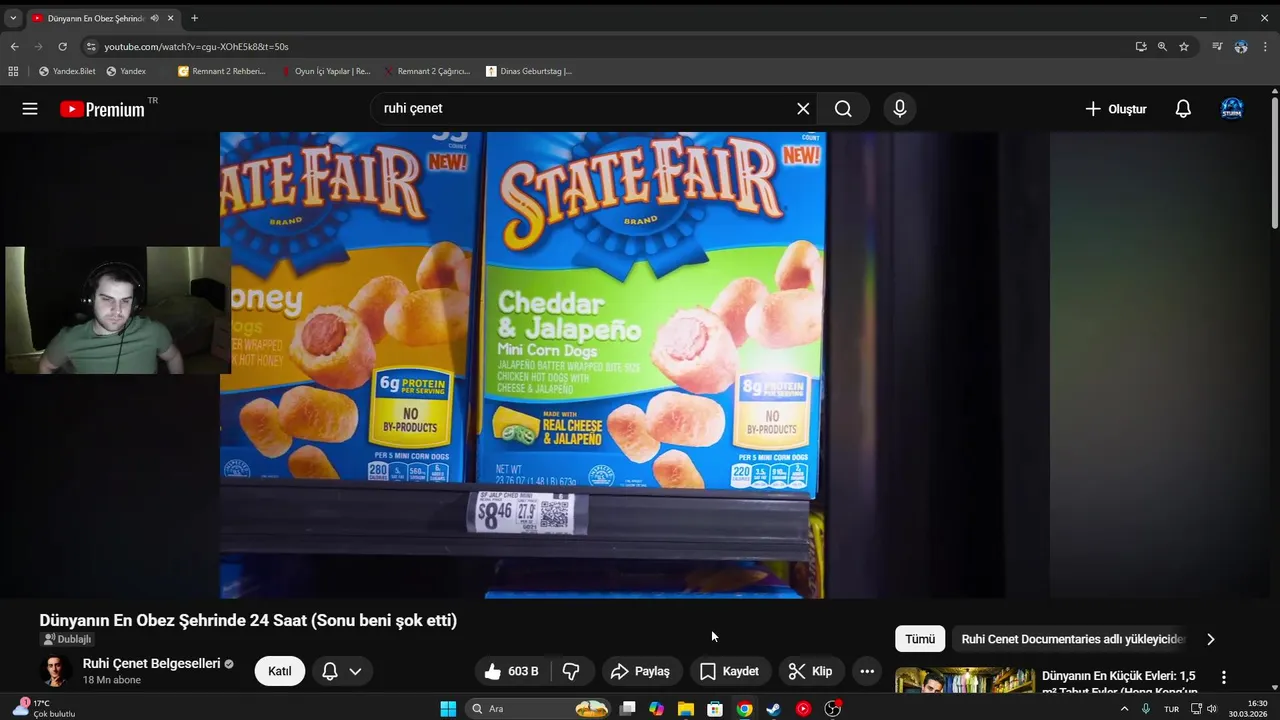Open the weather widget showing 17°C
This screenshot has width=1280, height=720.
(44, 709)
